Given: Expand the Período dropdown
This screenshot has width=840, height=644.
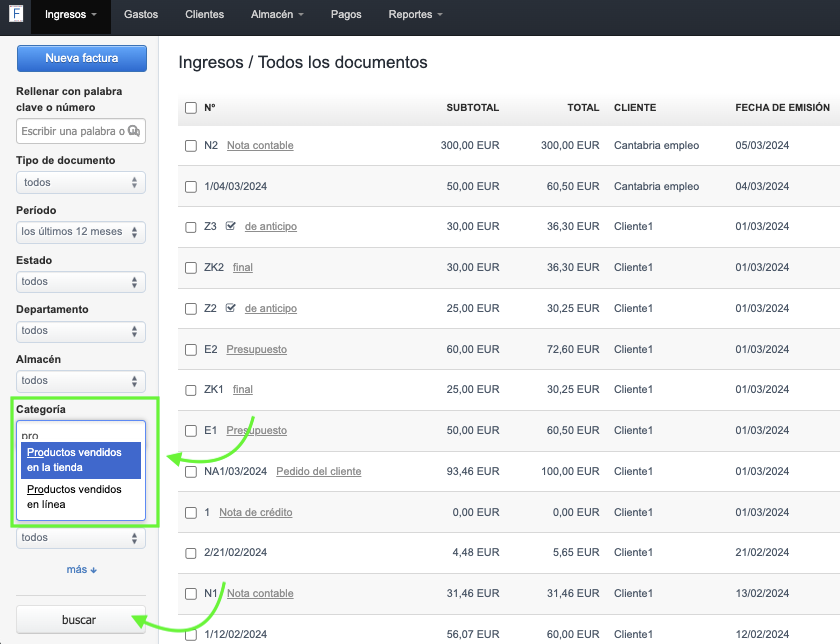Looking at the screenshot, I should pyautogui.click(x=81, y=232).
